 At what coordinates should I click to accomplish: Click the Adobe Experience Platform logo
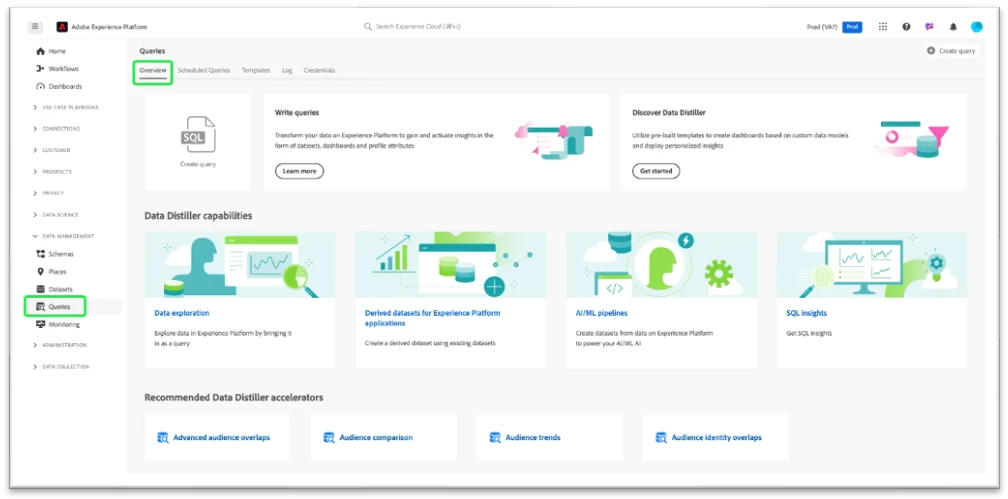62,27
